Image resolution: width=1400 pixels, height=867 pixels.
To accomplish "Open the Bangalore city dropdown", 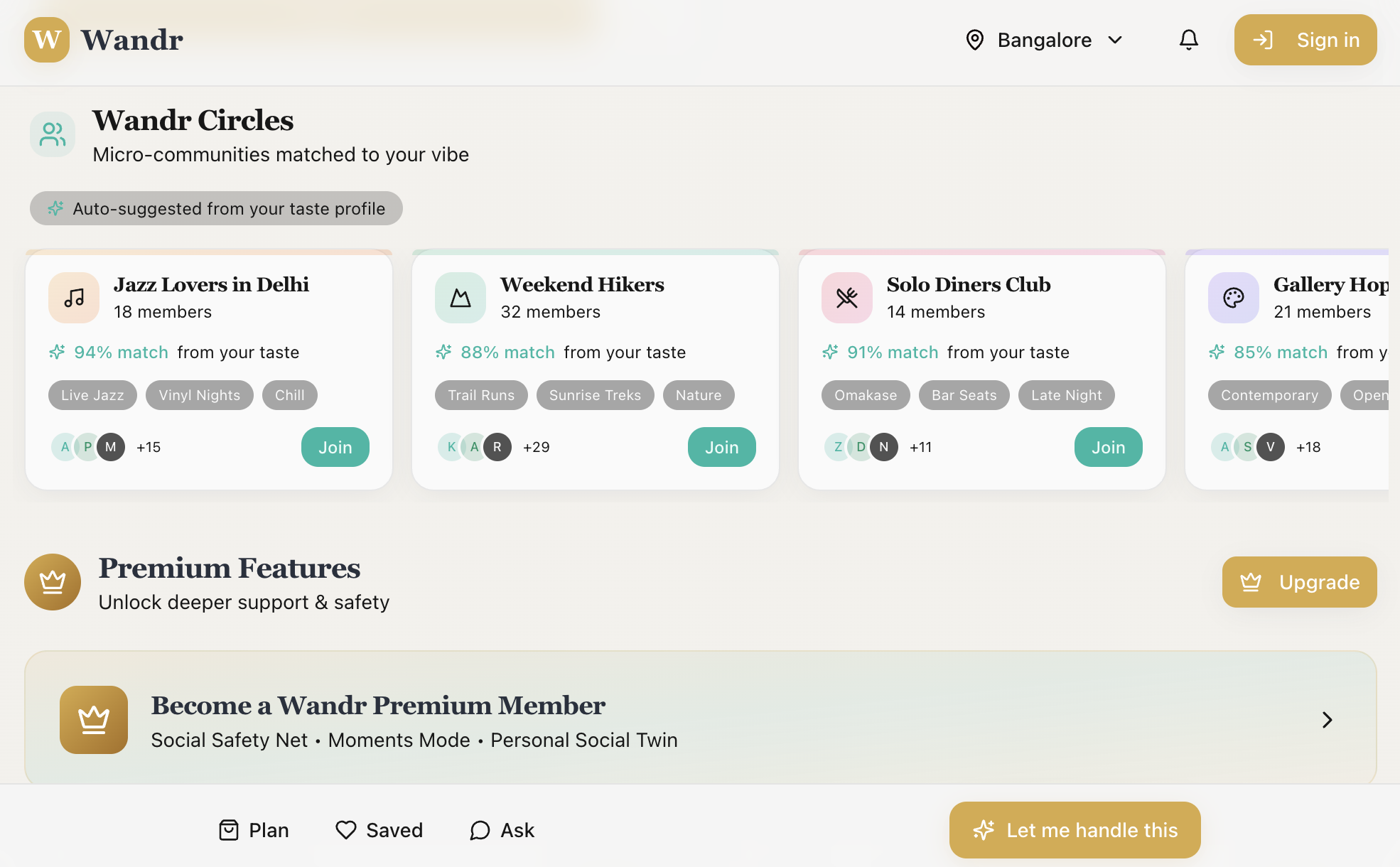I will [1043, 40].
